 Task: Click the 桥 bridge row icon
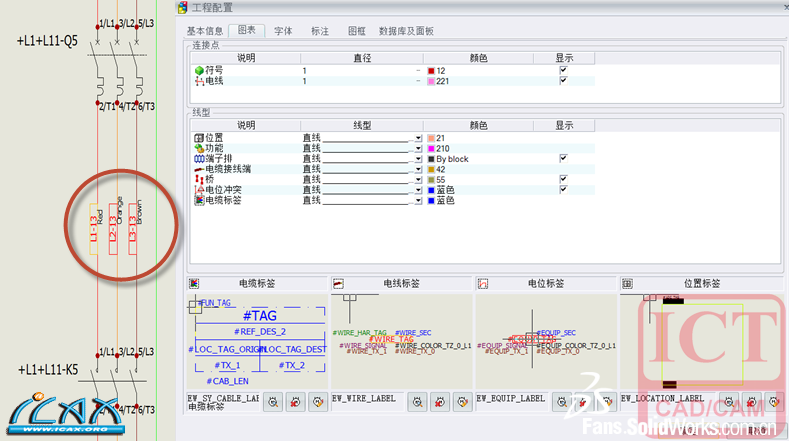coord(199,179)
